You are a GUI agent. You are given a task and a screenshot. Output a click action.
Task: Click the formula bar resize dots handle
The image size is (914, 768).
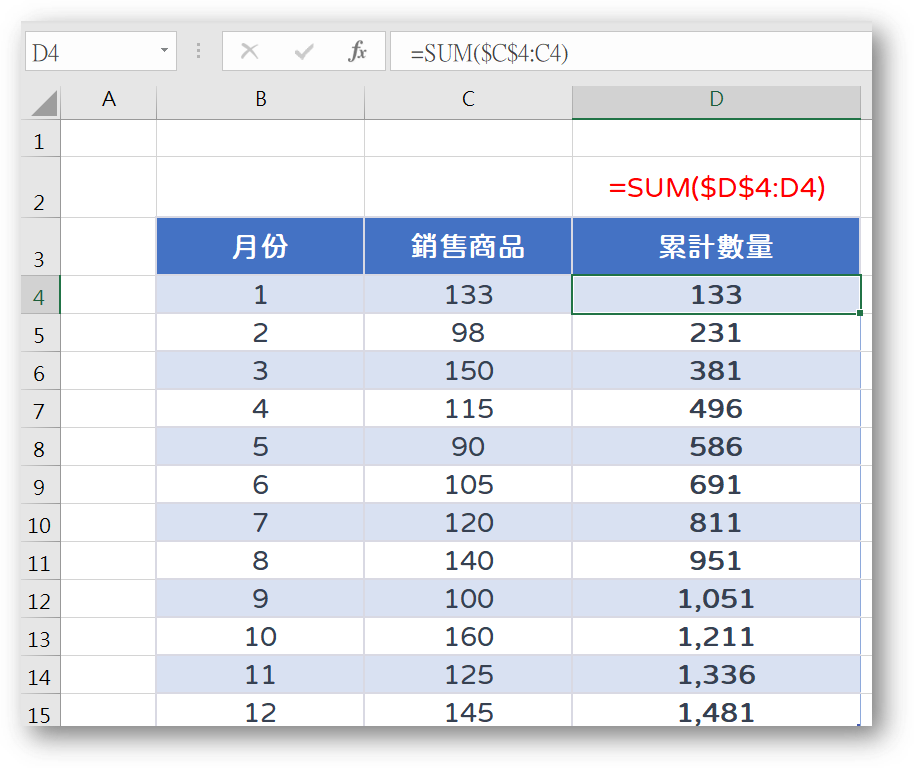199,52
